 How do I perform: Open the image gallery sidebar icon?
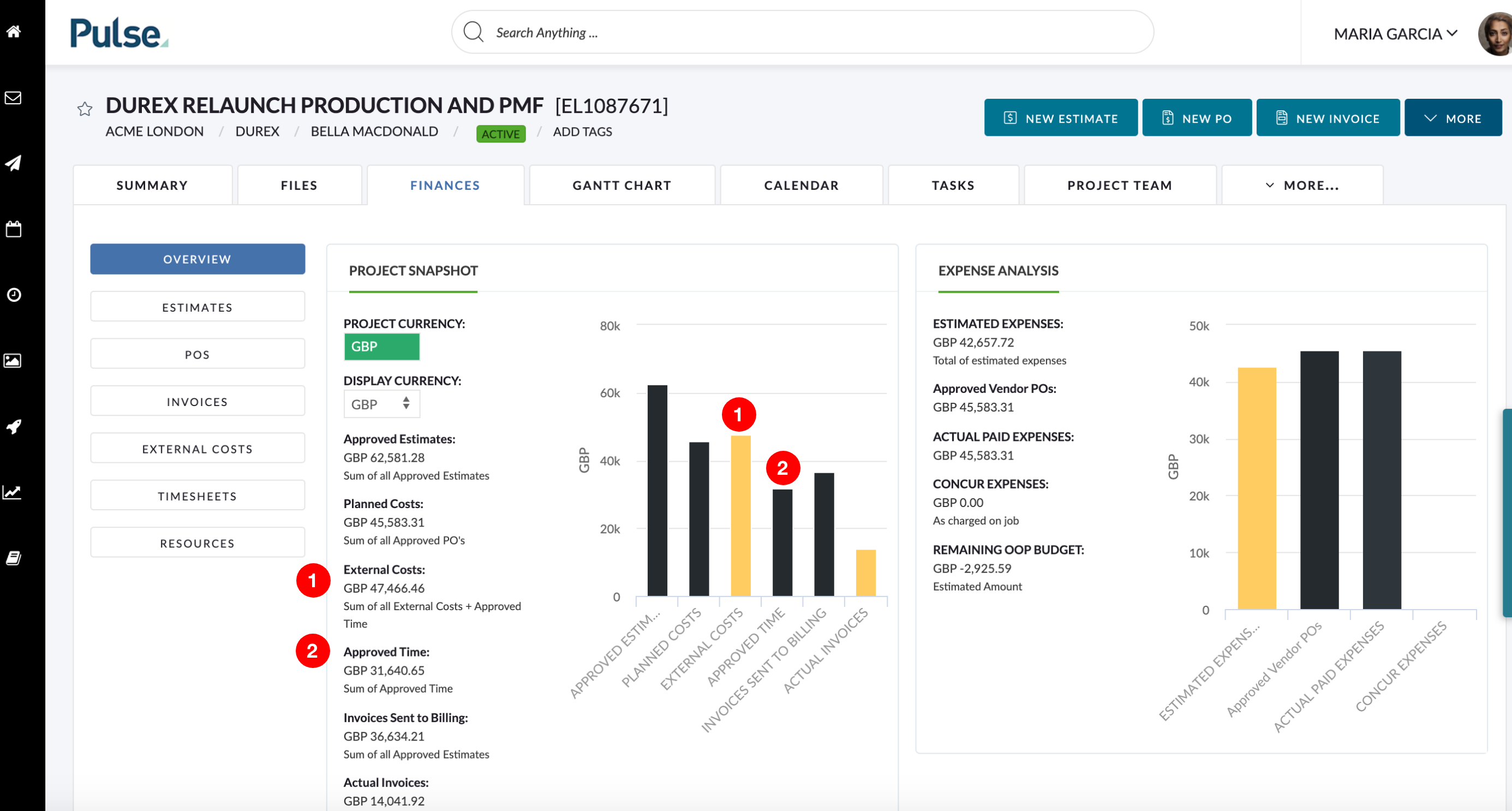coord(14,360)
